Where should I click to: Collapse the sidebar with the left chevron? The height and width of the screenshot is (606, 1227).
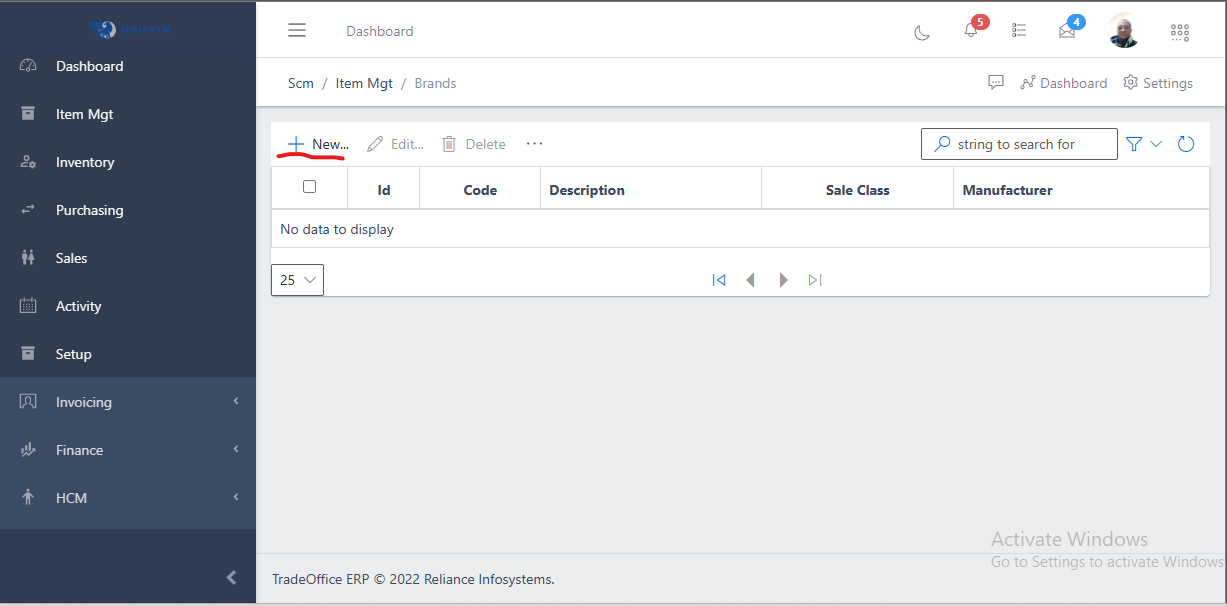[231, 577]
